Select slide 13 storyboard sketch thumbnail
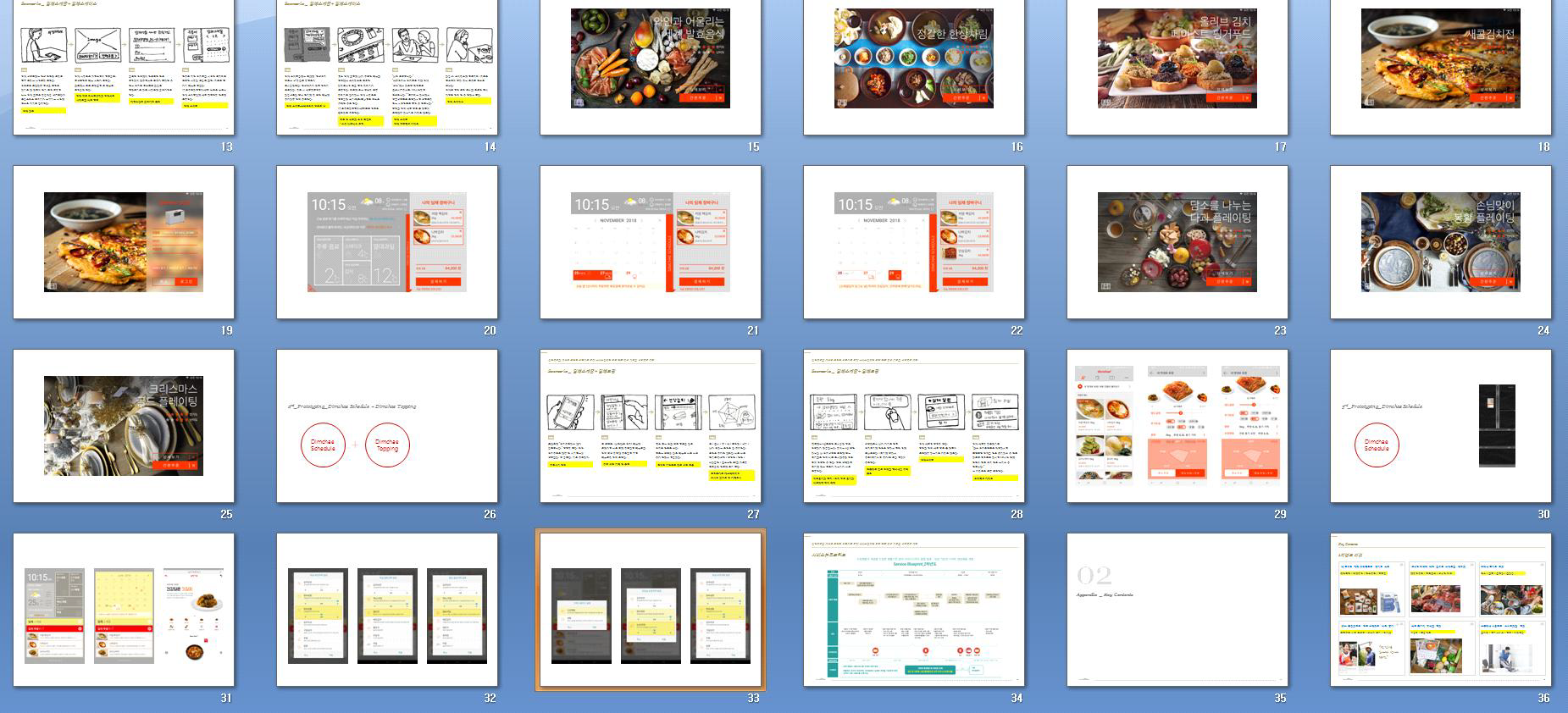 124,67
